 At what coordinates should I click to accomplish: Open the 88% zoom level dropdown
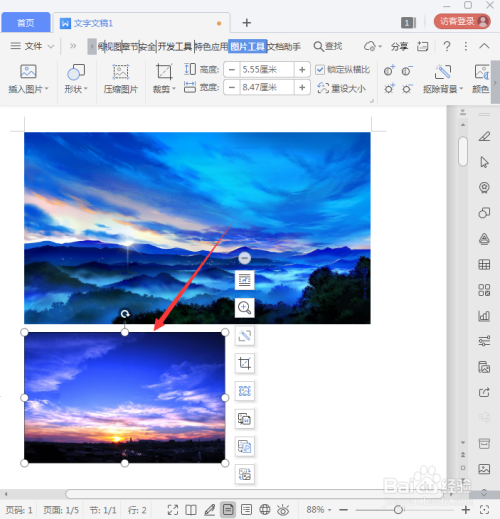click(x=319, y=510)
